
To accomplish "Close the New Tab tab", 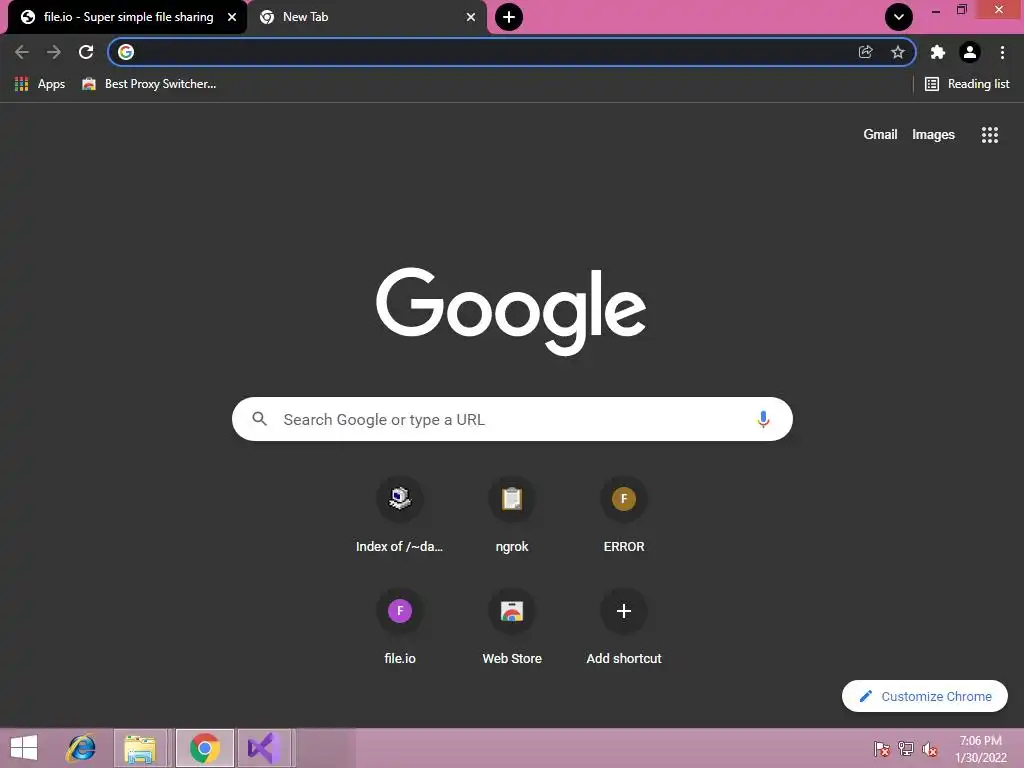I will [x=471, y=17].
